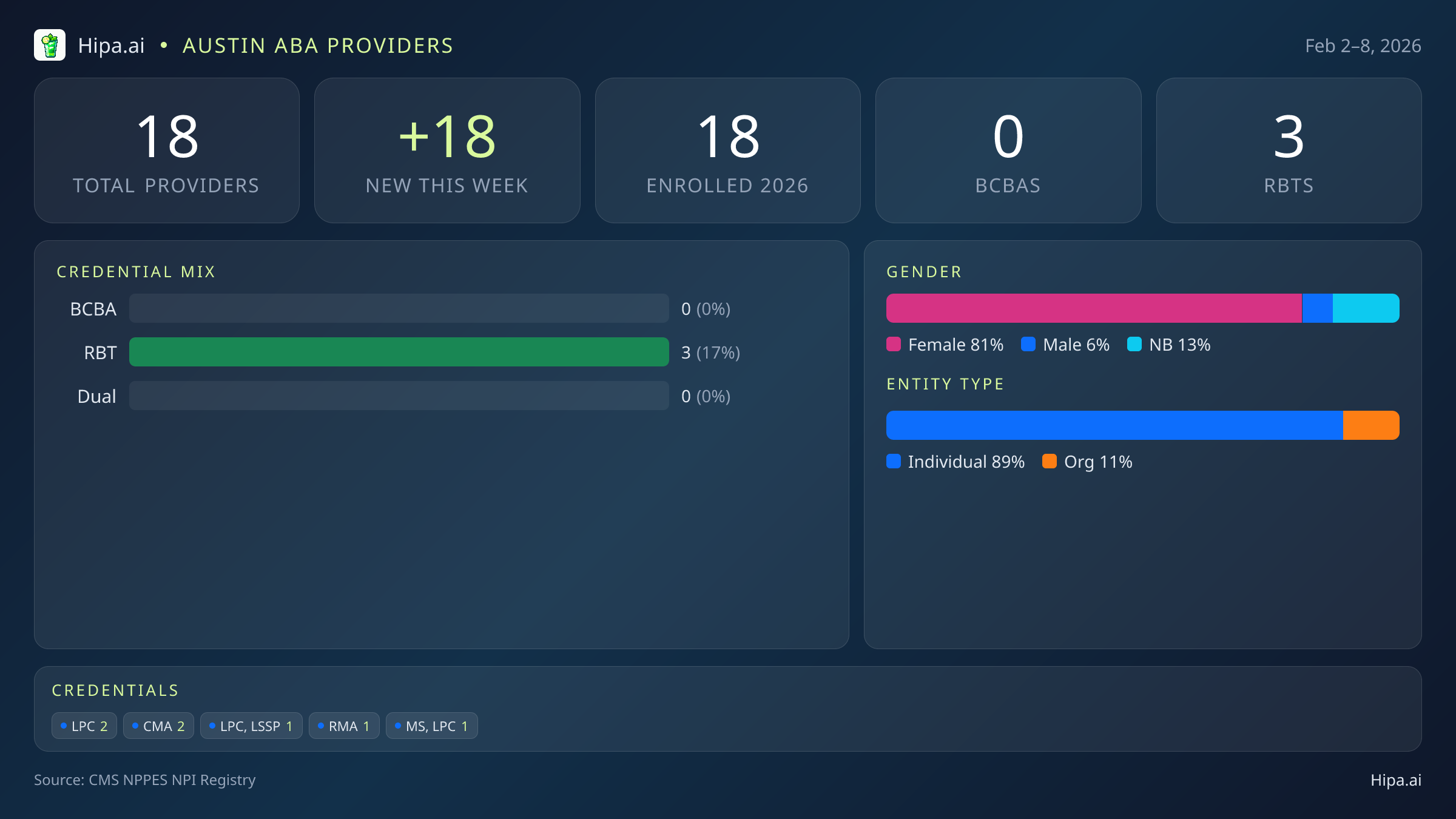The height and width of the screenshot is (819, 1456).
Task: Click the Hipa.ai logo icon
Action: [50, 44]
